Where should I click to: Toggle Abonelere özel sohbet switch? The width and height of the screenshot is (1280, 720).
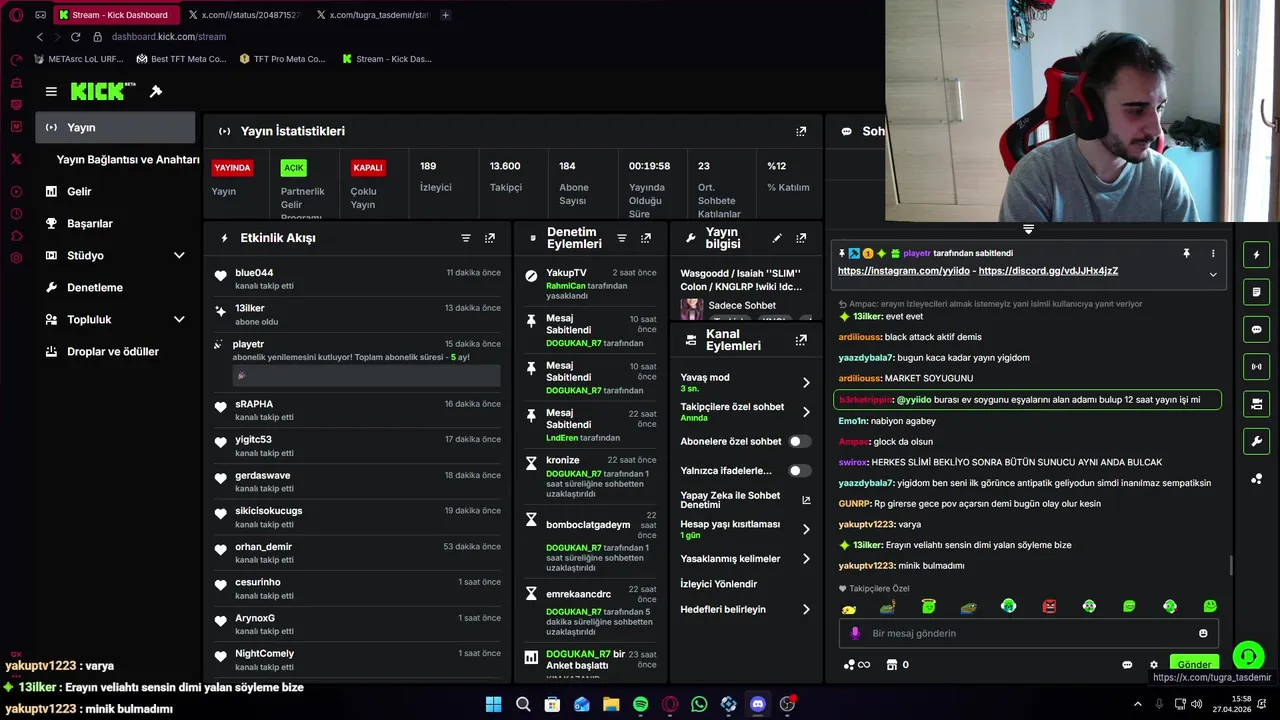click(799, 441)
